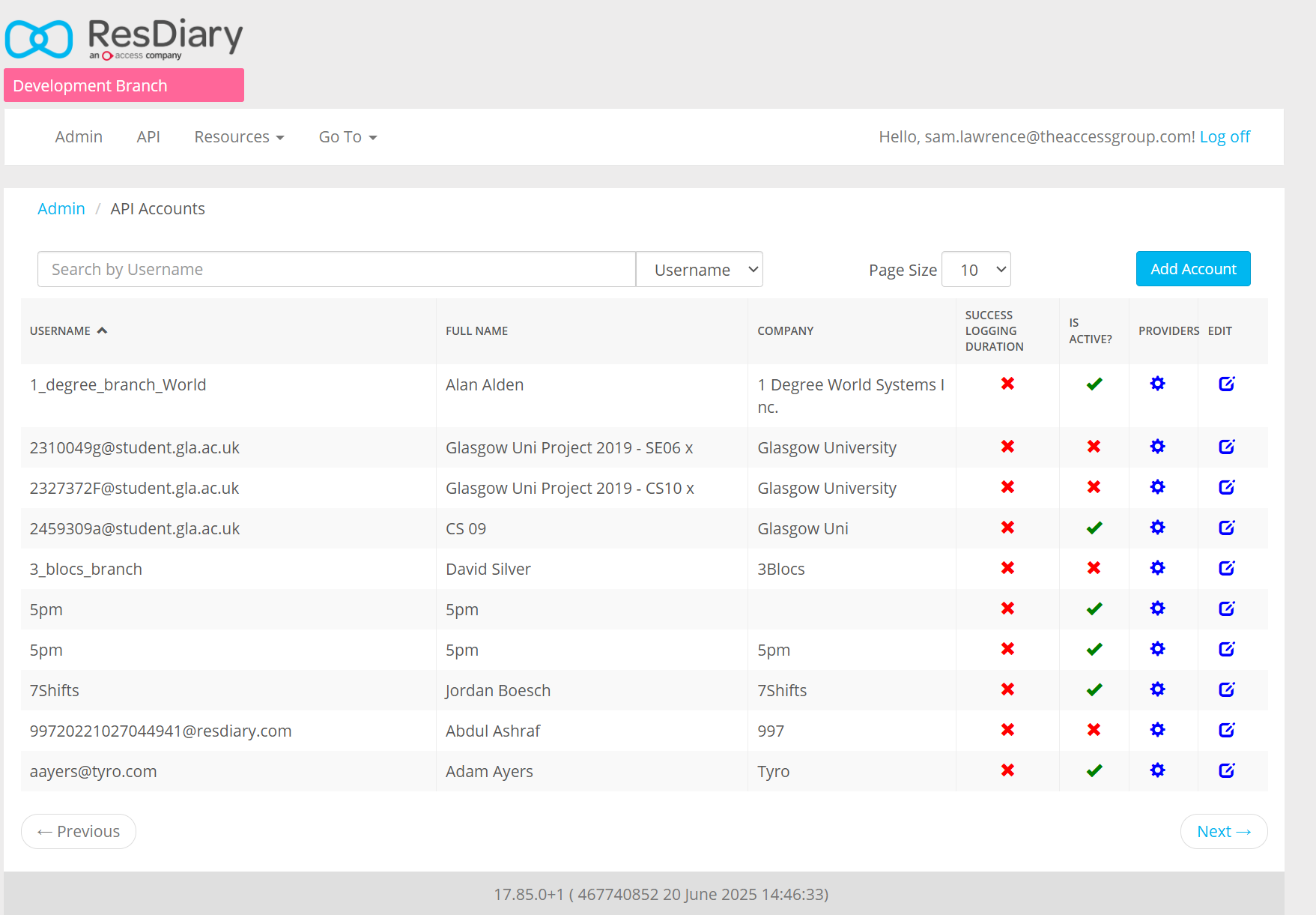Click the ResDiary logo
This screenshot has width=1316, height=915.
click(124, 39)
